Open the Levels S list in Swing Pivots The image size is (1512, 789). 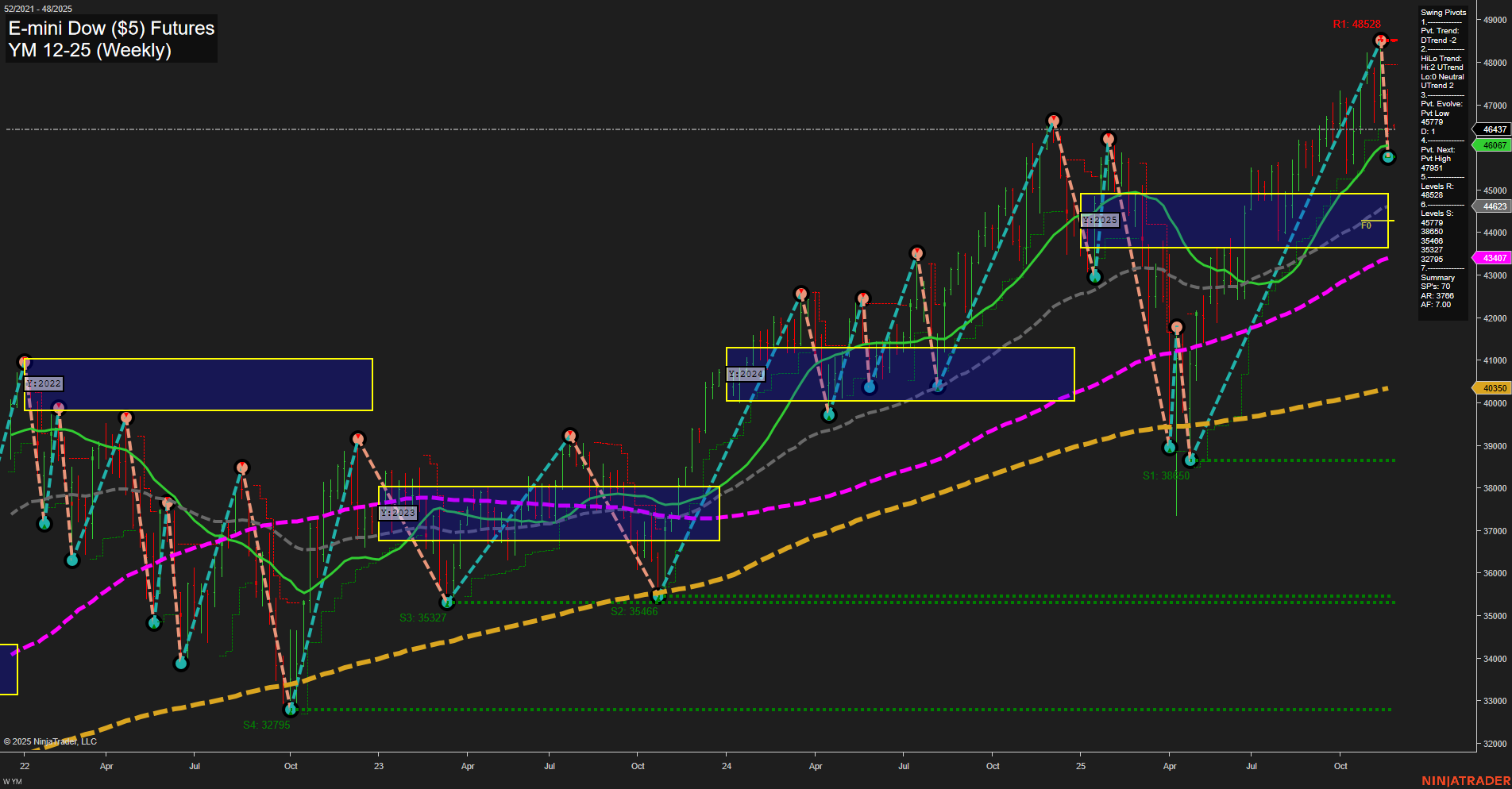[x=1436, y=213]
